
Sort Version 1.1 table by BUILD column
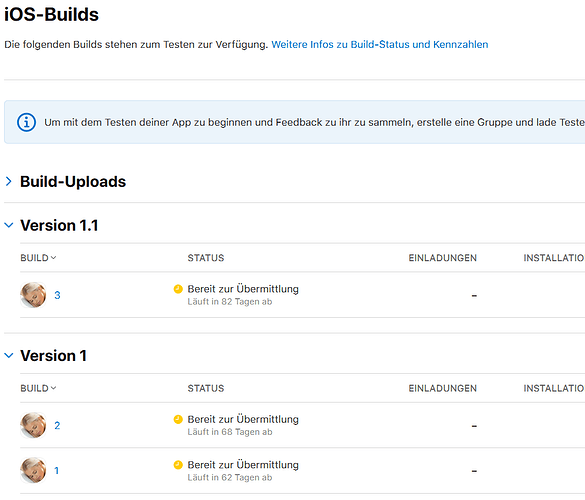[38, 258]
